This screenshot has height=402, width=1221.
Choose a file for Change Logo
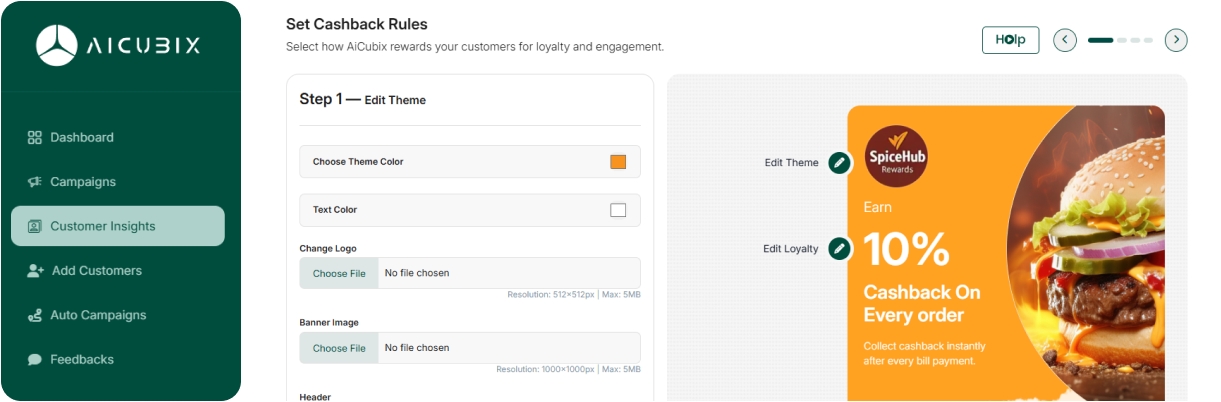(339, 273)
